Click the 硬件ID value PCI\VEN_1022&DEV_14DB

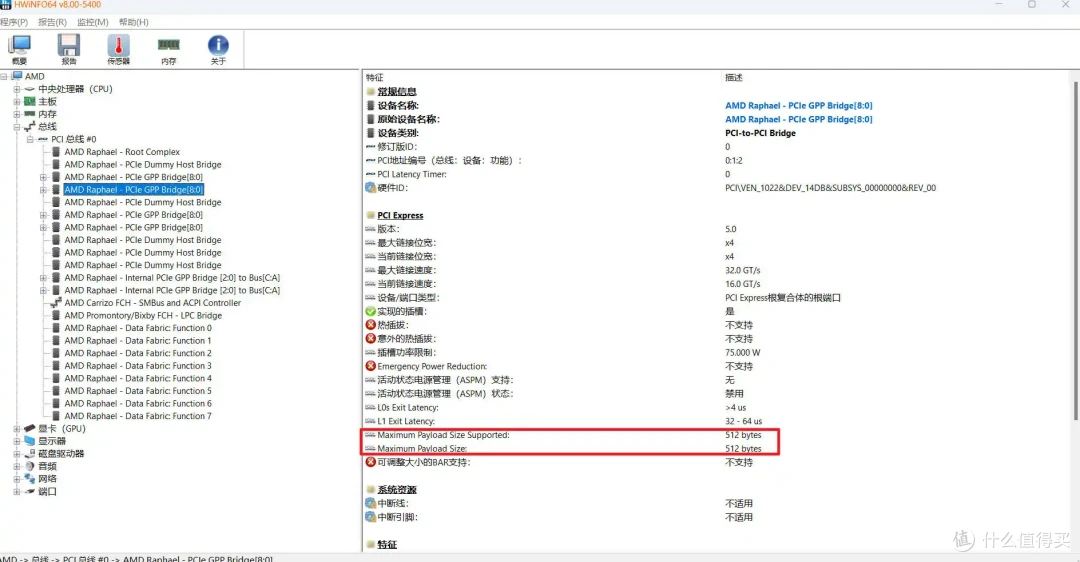point(830,187)
